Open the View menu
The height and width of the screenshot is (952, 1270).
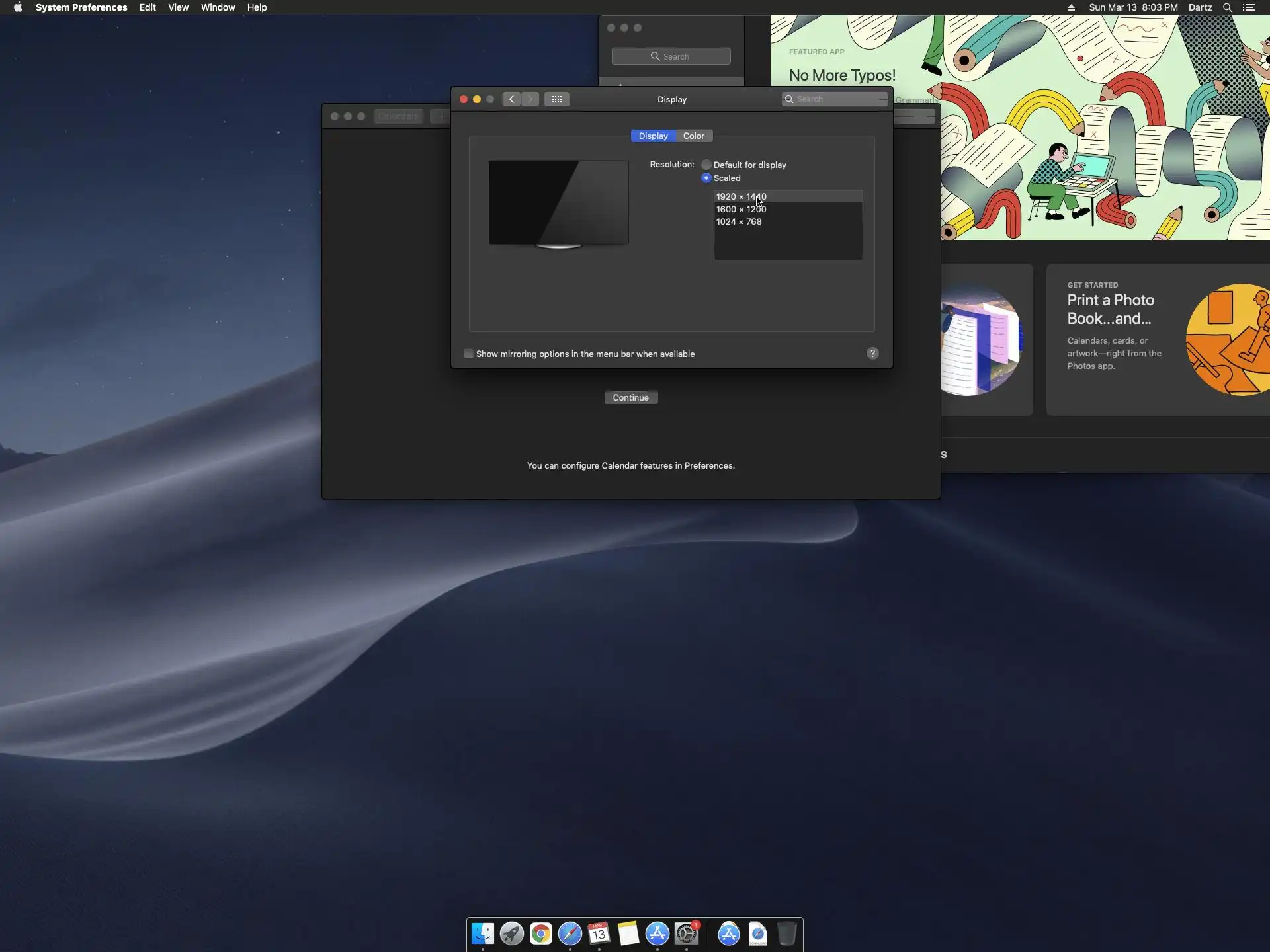[x=178, y=7]
